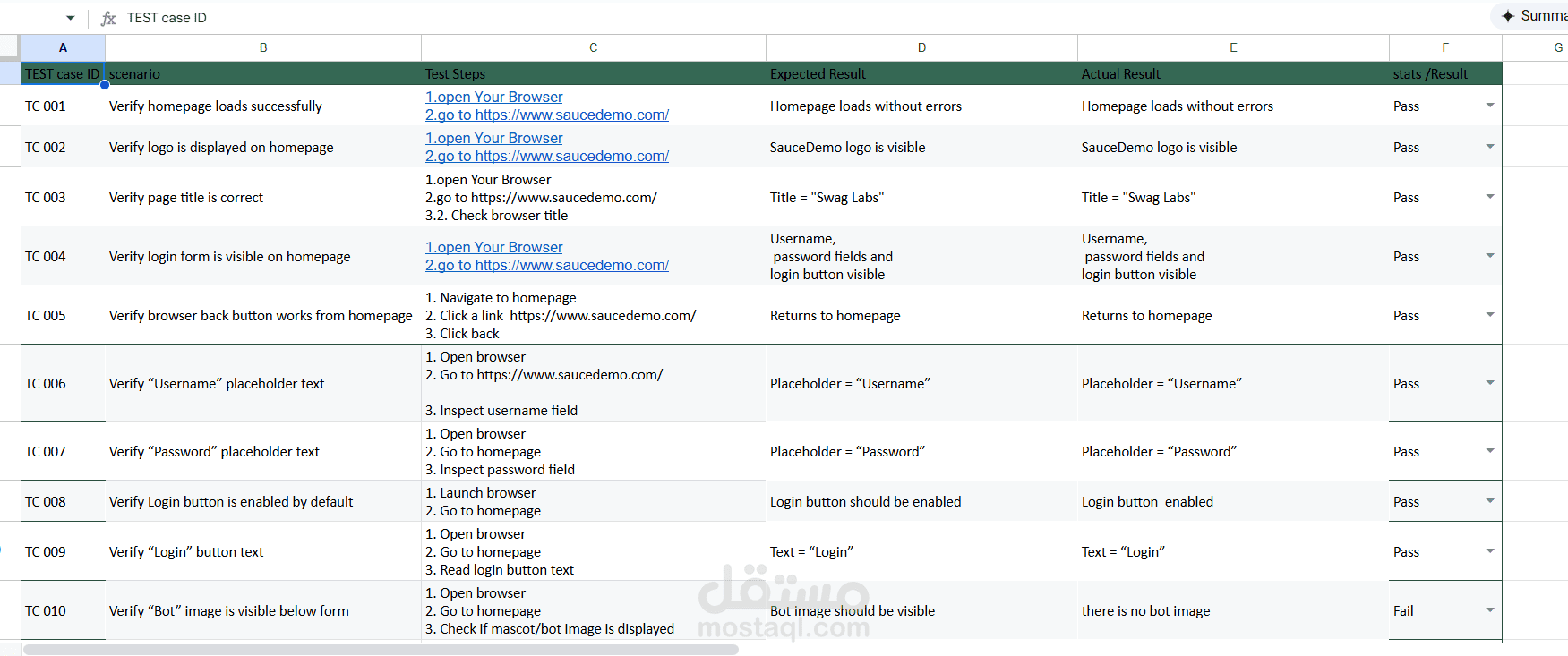1568x656 pixels.
Task: Select column F header
Action: [x=1445, y=47]
